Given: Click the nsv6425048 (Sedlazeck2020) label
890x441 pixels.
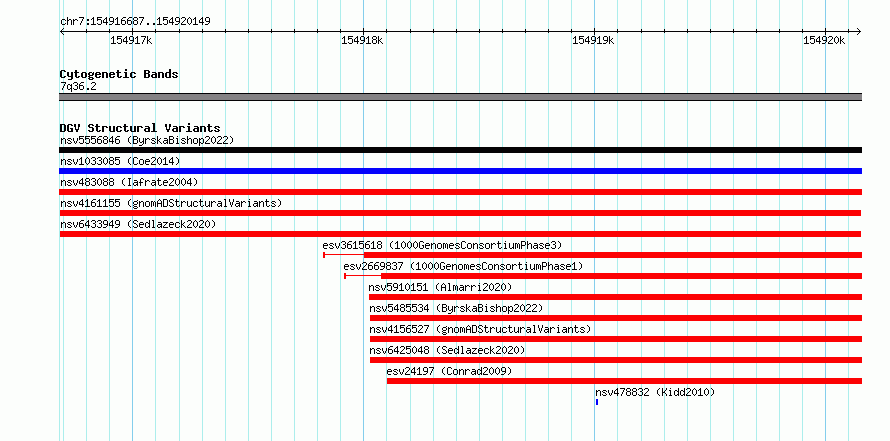Looking at the screenshot, I should pyautogui.click(x=447, y=350).
